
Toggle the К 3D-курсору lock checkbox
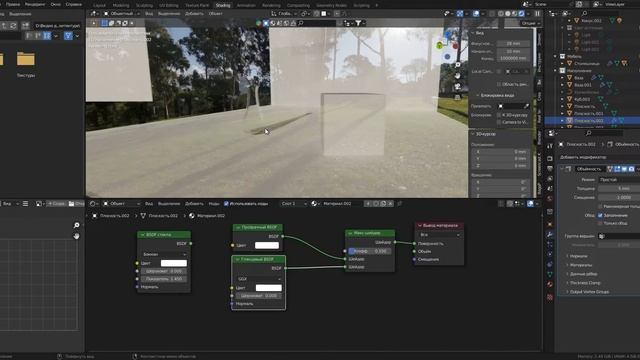[499, 115]
